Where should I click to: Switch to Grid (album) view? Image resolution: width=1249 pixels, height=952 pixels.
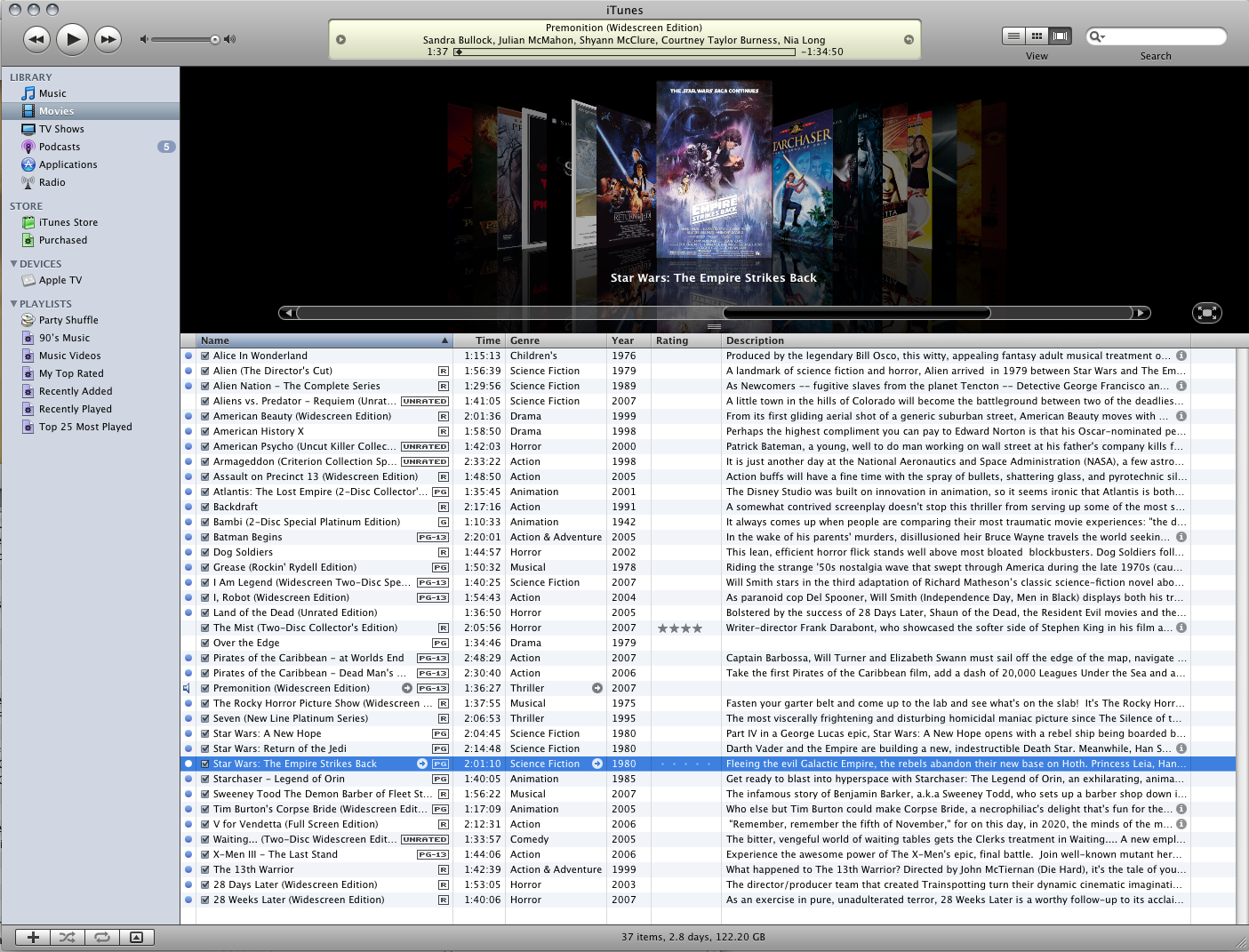click(1037, 36)
